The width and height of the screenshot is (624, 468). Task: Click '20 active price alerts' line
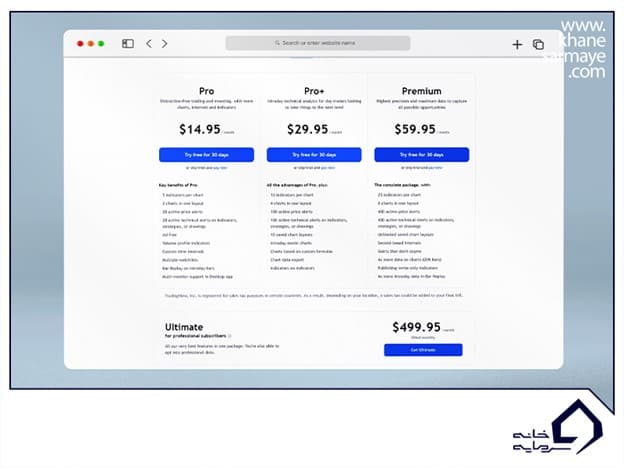182,212
